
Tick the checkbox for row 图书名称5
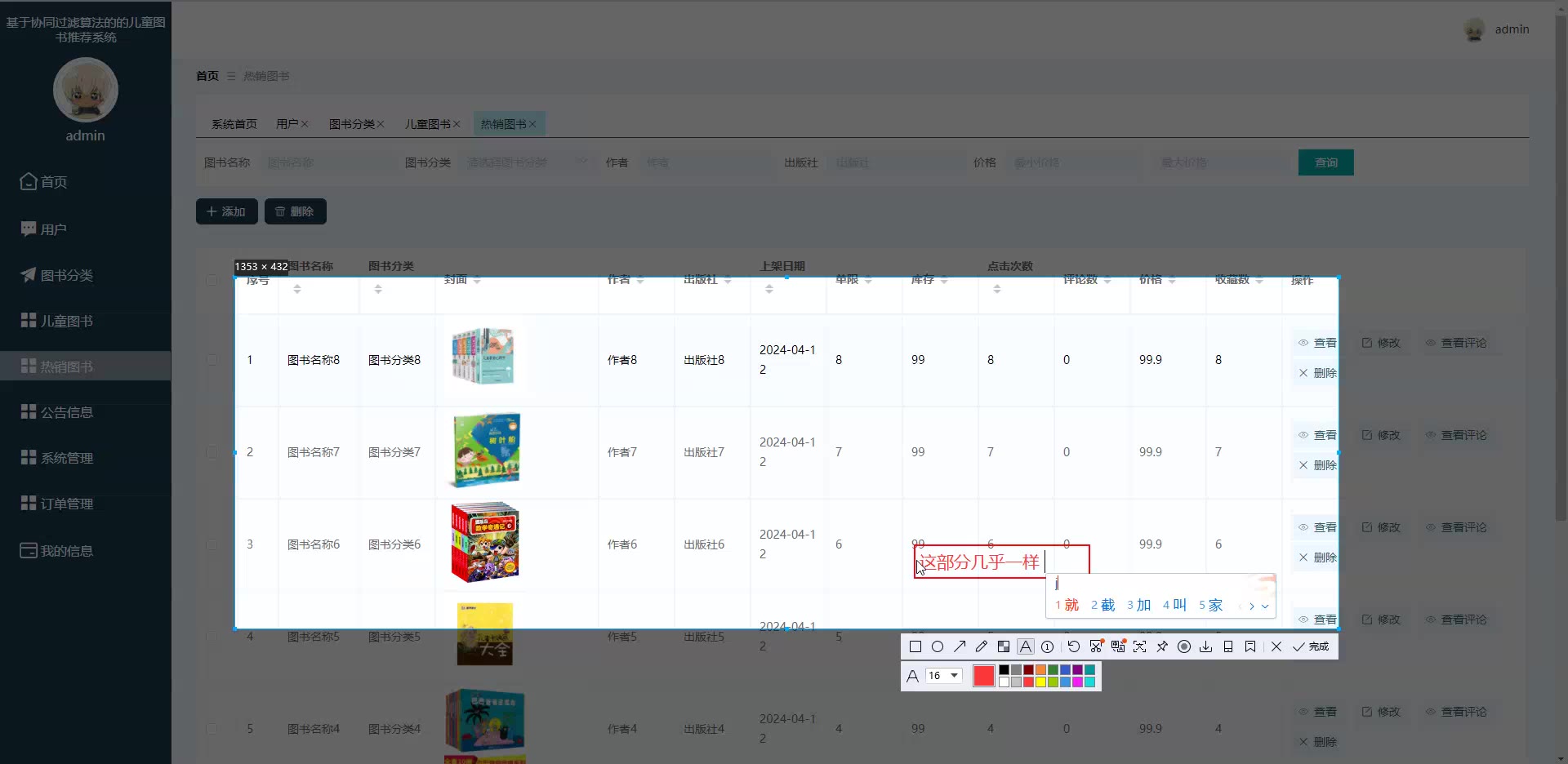click(x=212, y=637)
